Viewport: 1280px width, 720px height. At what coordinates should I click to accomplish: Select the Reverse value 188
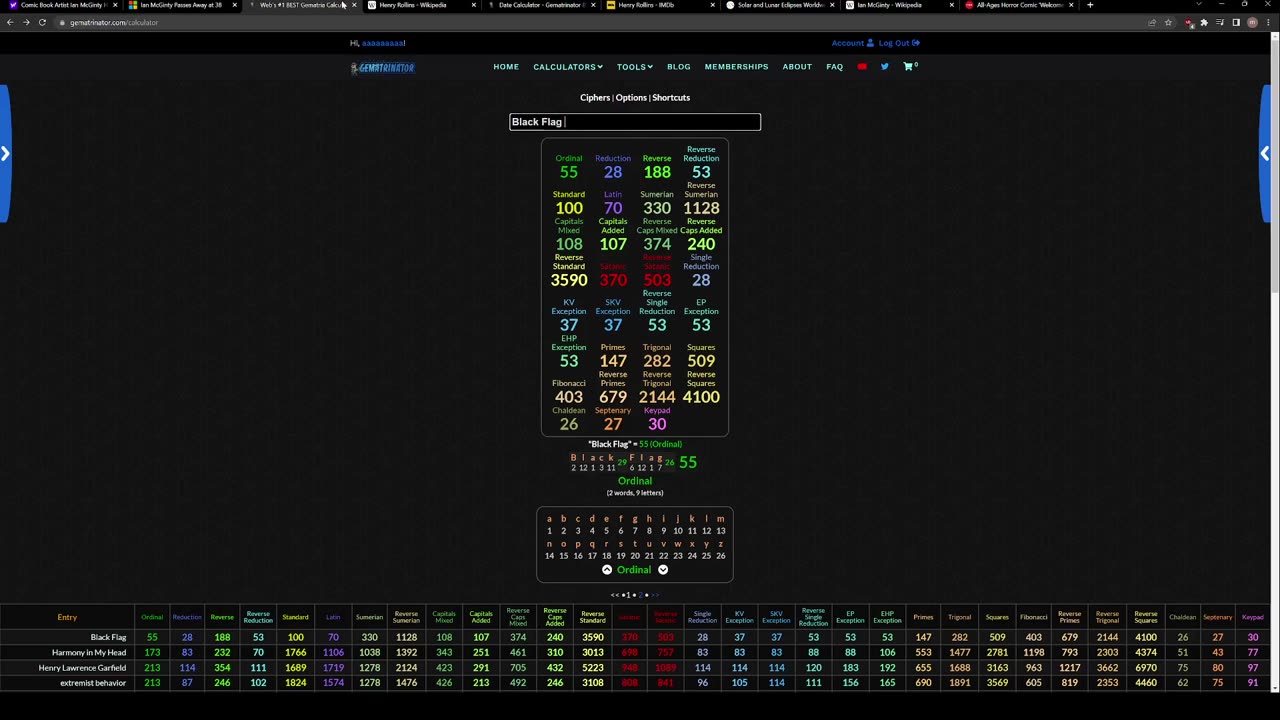657,172
